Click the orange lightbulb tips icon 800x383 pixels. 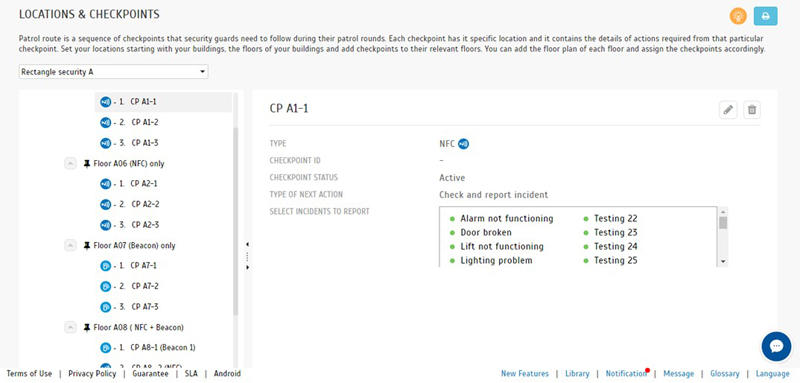738,16
